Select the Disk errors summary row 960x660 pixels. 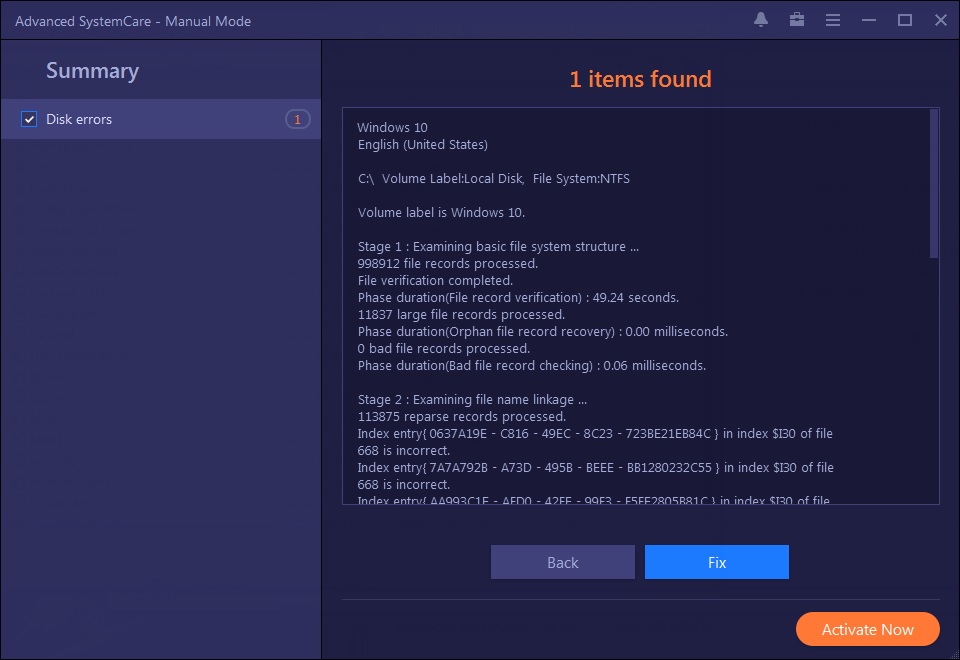click(x=160, y=119)
